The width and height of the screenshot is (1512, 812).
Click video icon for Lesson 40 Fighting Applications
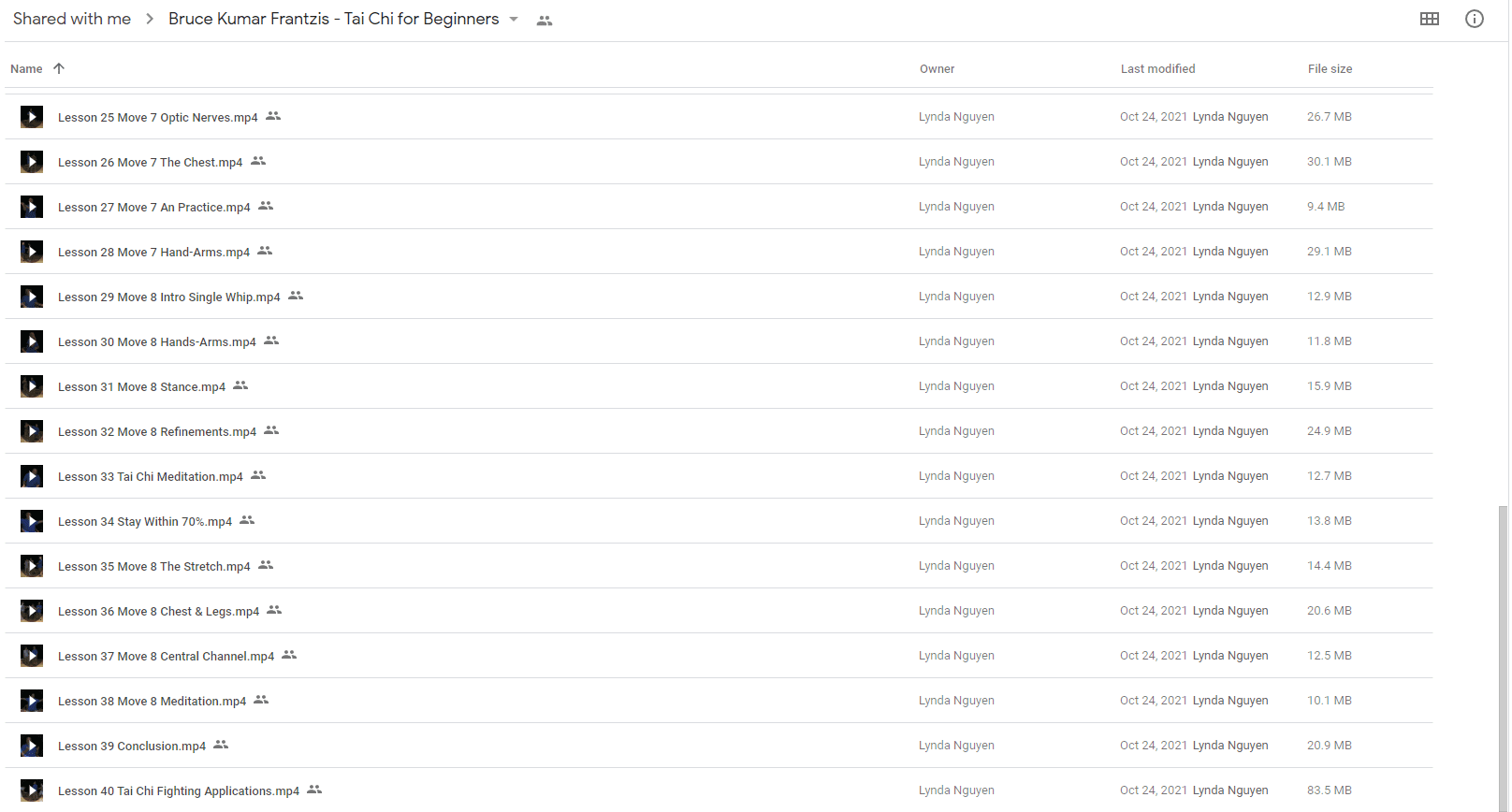(32, 790)
